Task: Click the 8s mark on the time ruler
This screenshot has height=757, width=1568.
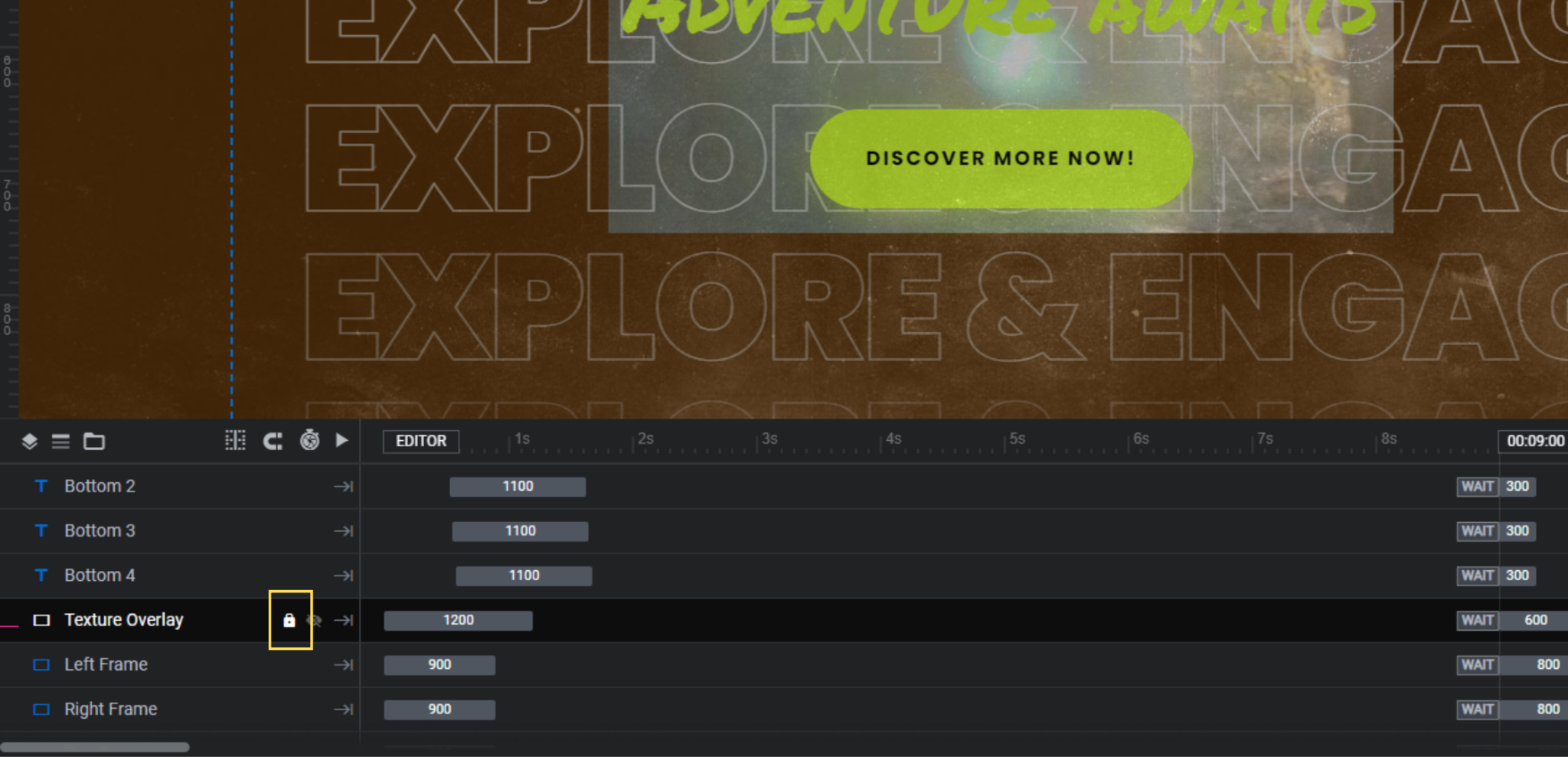Action: click(x=1389, y=439)
